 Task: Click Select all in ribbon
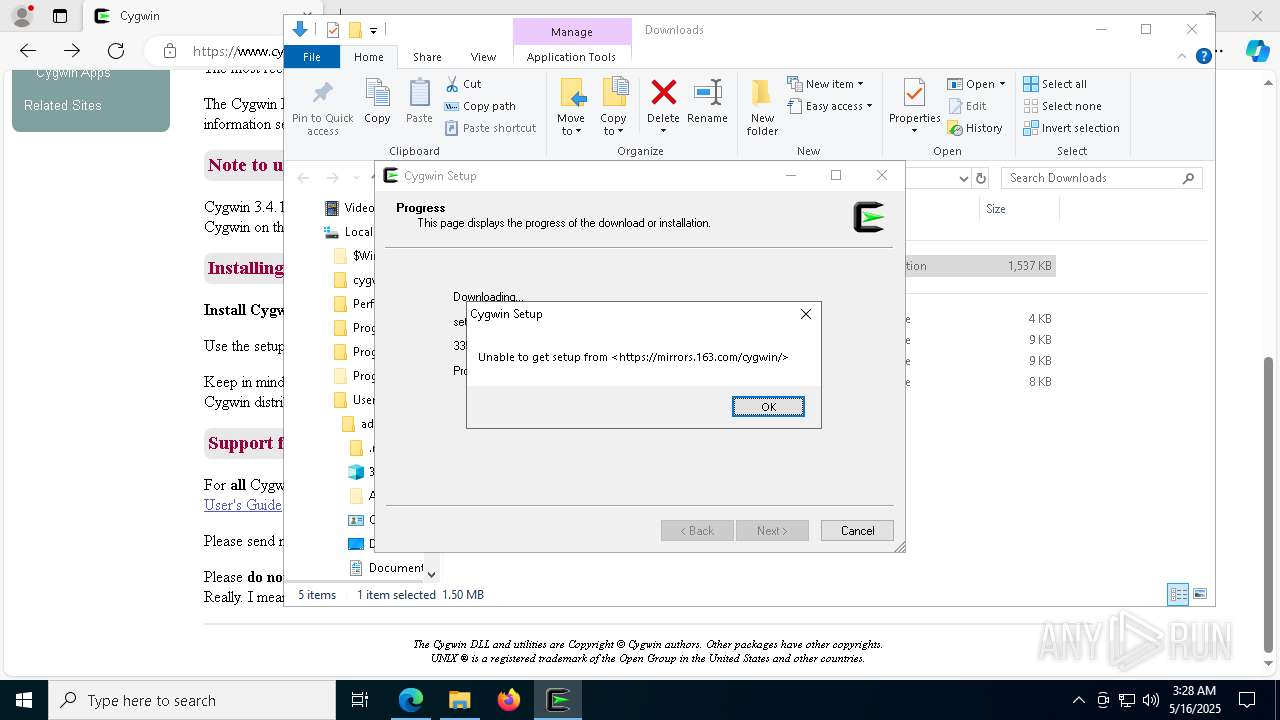(x=1055, y=84)
